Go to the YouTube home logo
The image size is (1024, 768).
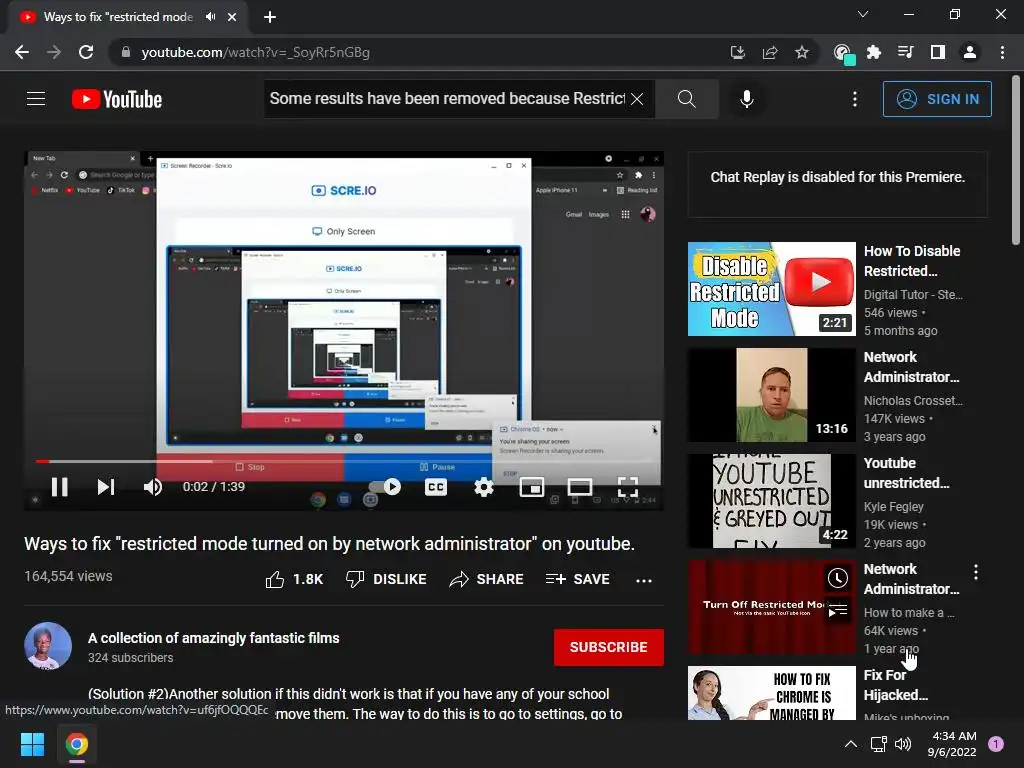[117, 99]
